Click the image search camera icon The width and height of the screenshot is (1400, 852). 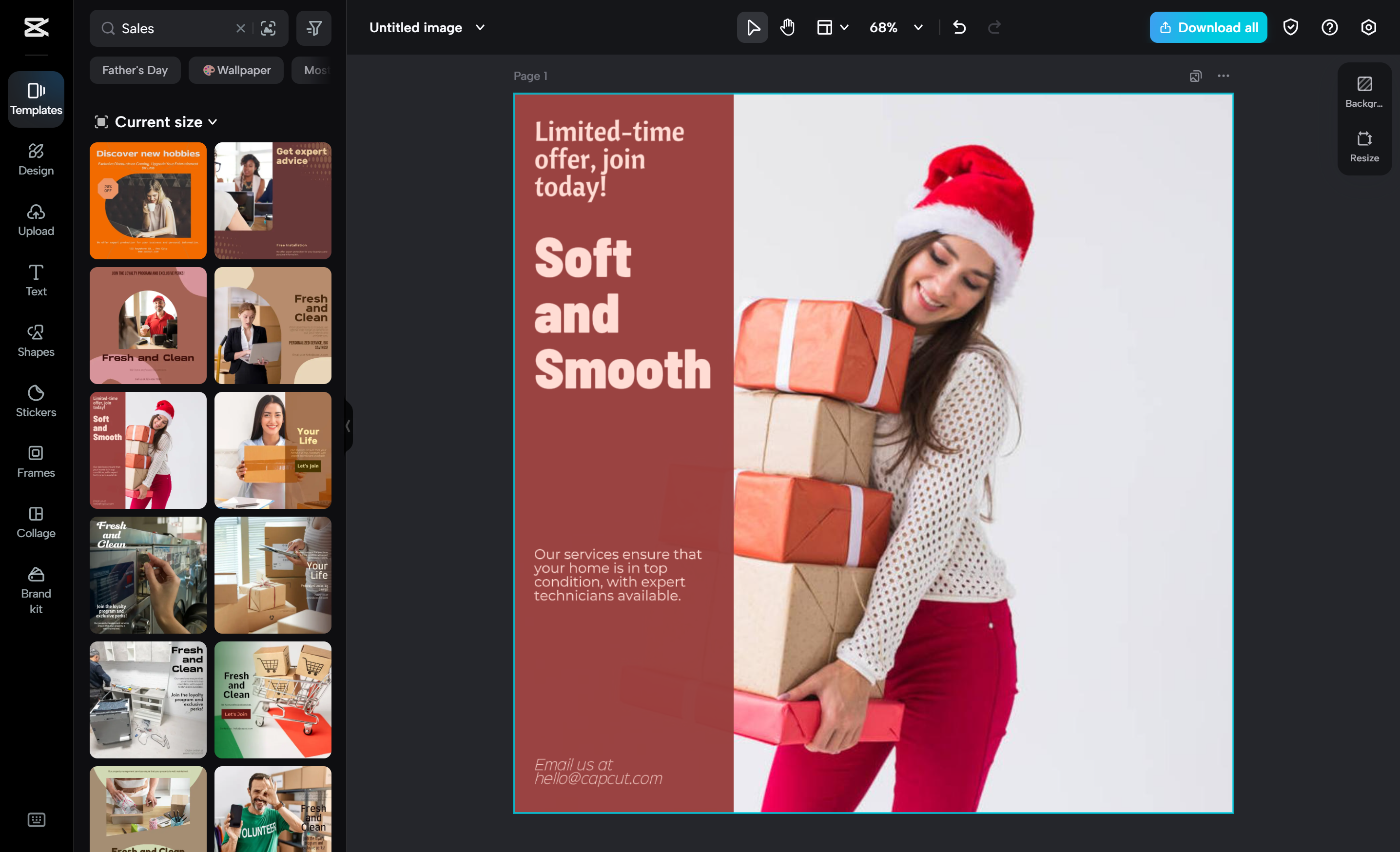coord(268,28)
